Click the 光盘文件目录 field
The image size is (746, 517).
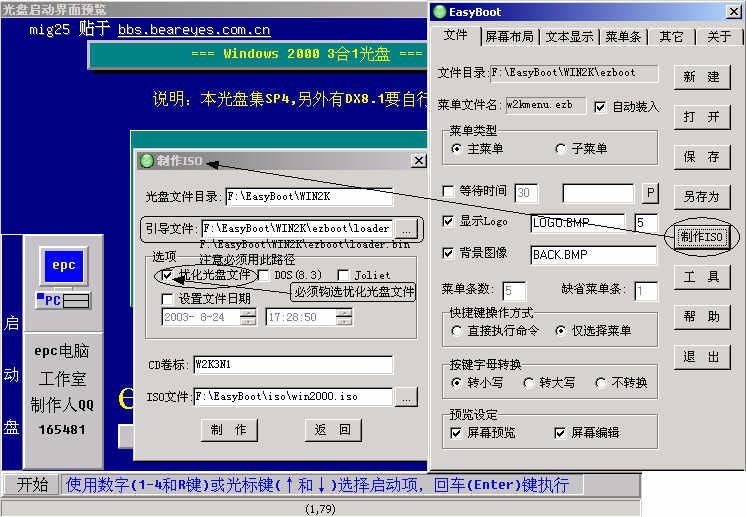pos(309,196)
